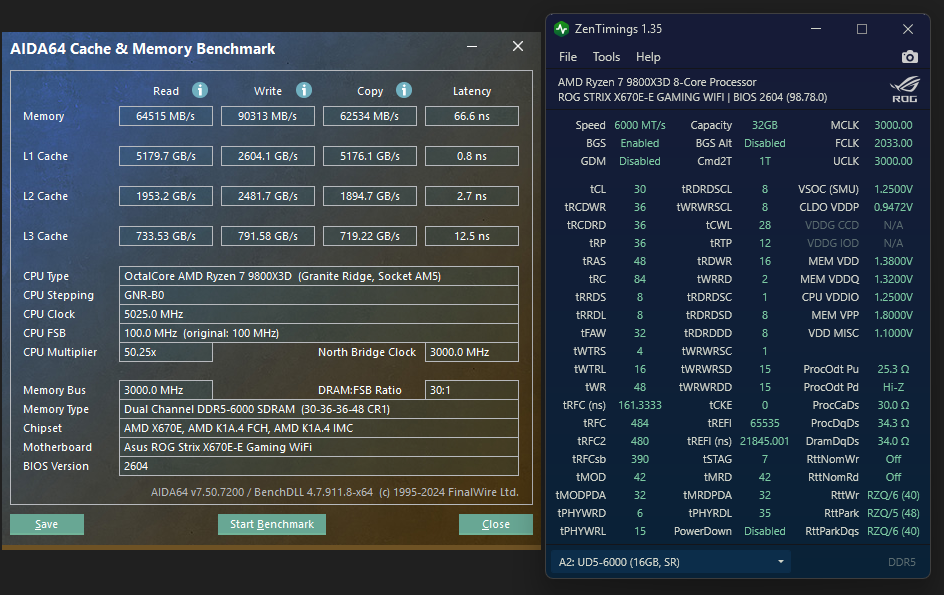Click the Copy info icon in AIDA64
Image resolution: width=944 pixels, height=595 pixels.
click(404, 90)
